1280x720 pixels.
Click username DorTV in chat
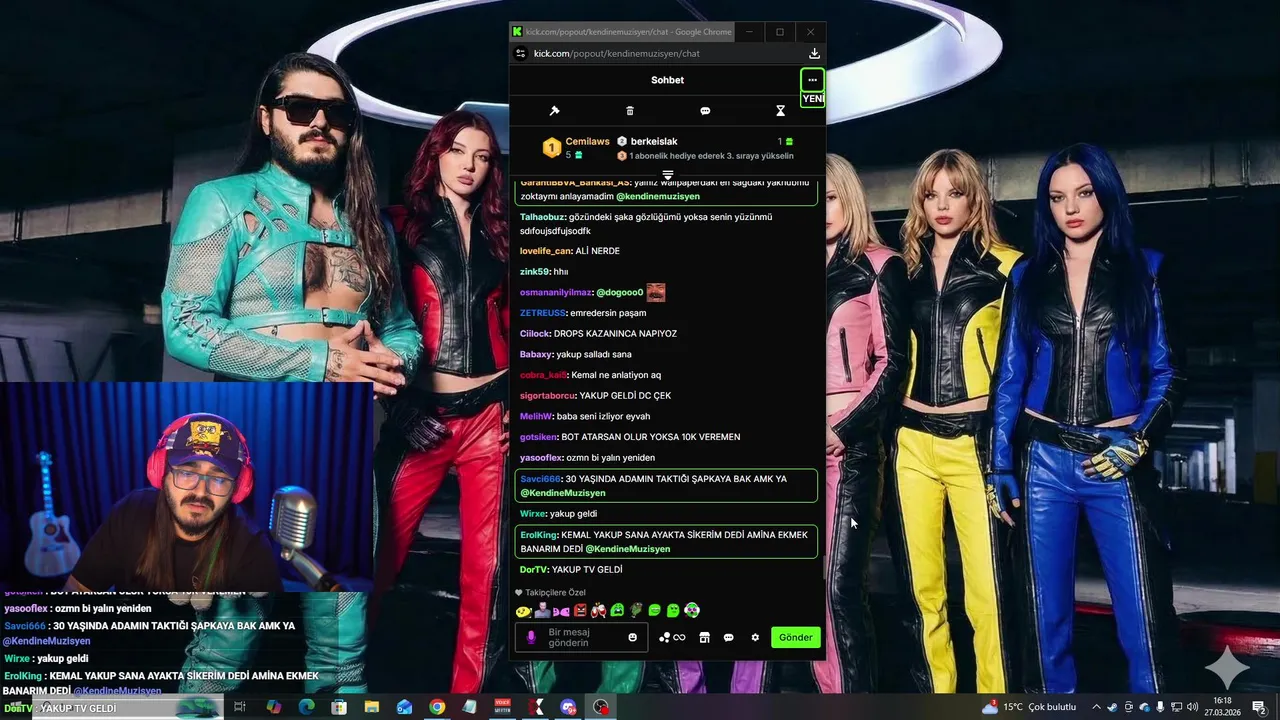click(534, 570)
